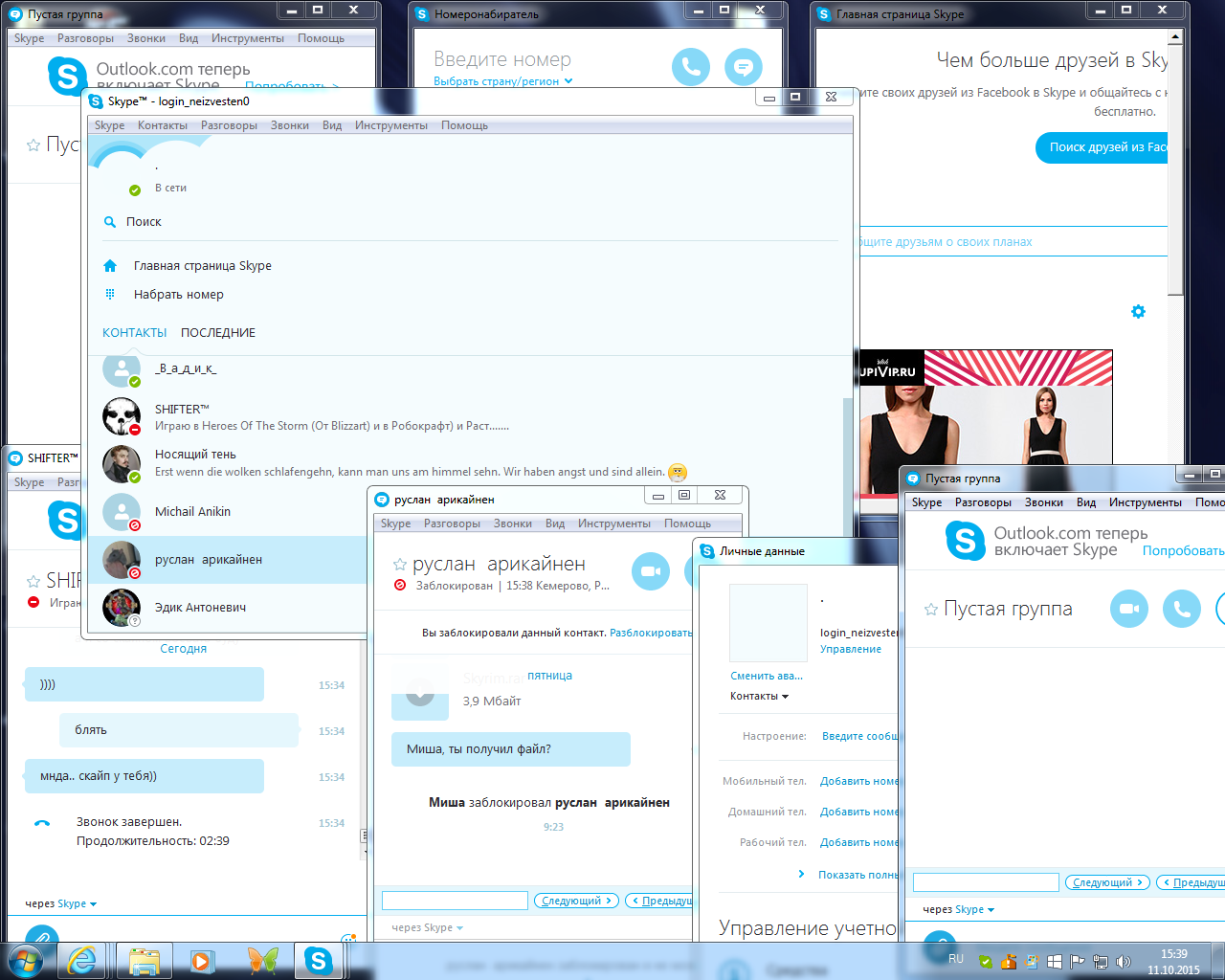Open Звонки menu in руслан арикайнен window

(513, 523)
